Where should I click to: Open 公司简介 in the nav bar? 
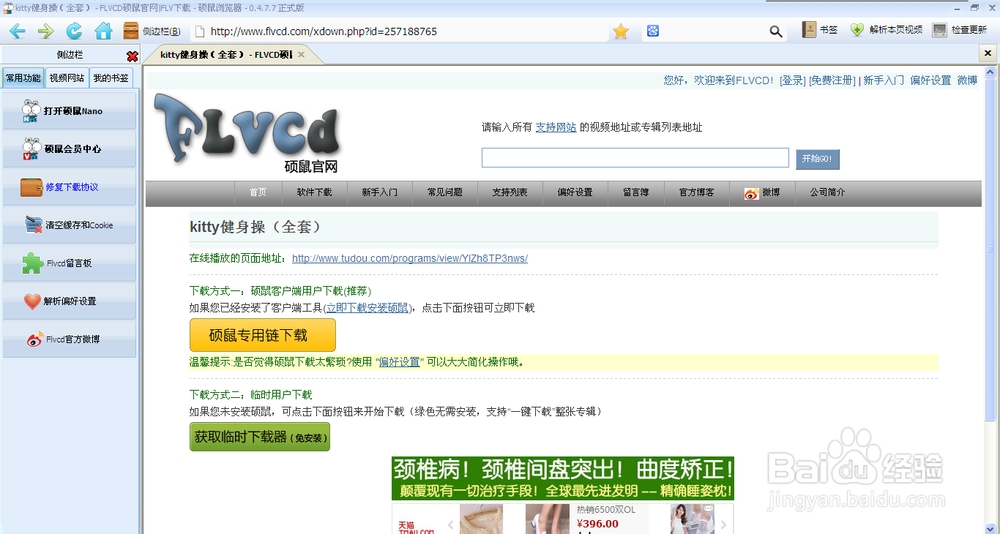[x=827, y=193]
